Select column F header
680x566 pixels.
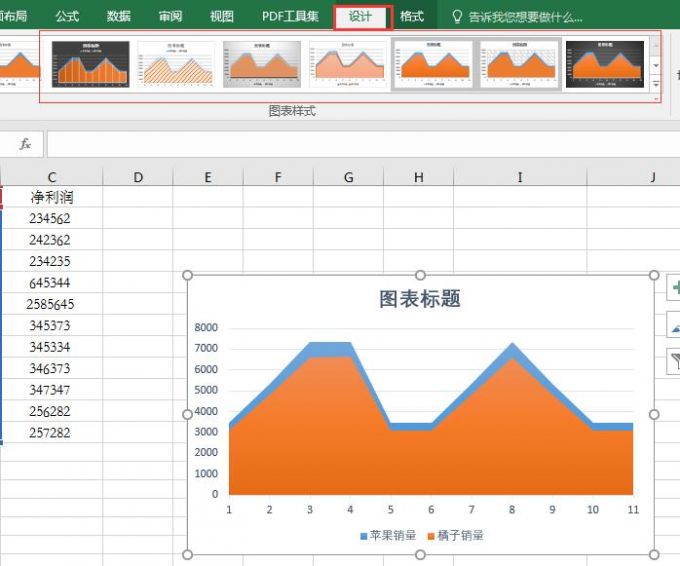278,177
